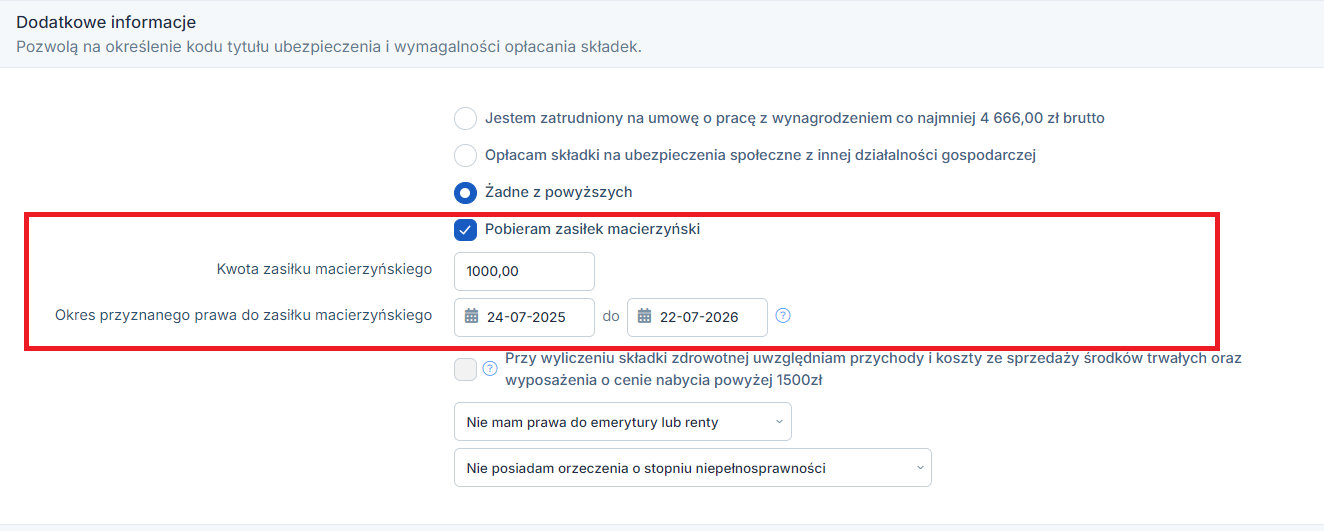Click the end date field showing 22-07-2026
Screen dimensions: 1324x531
(697, 317)
